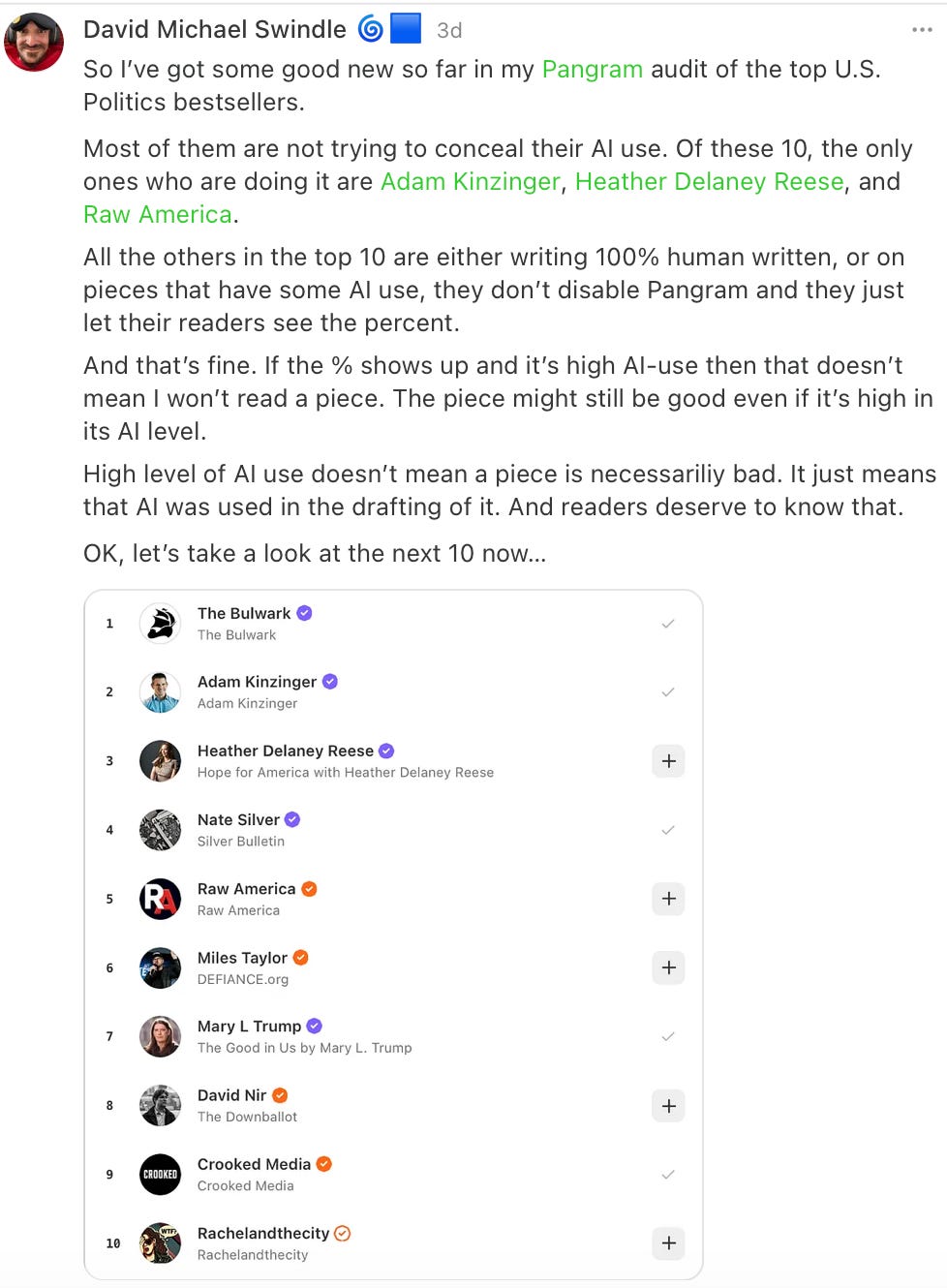This screenshot has width=947, height=1288.
Task: Click the swirl badge next to Swindle
Action: [x=371, y=29]
